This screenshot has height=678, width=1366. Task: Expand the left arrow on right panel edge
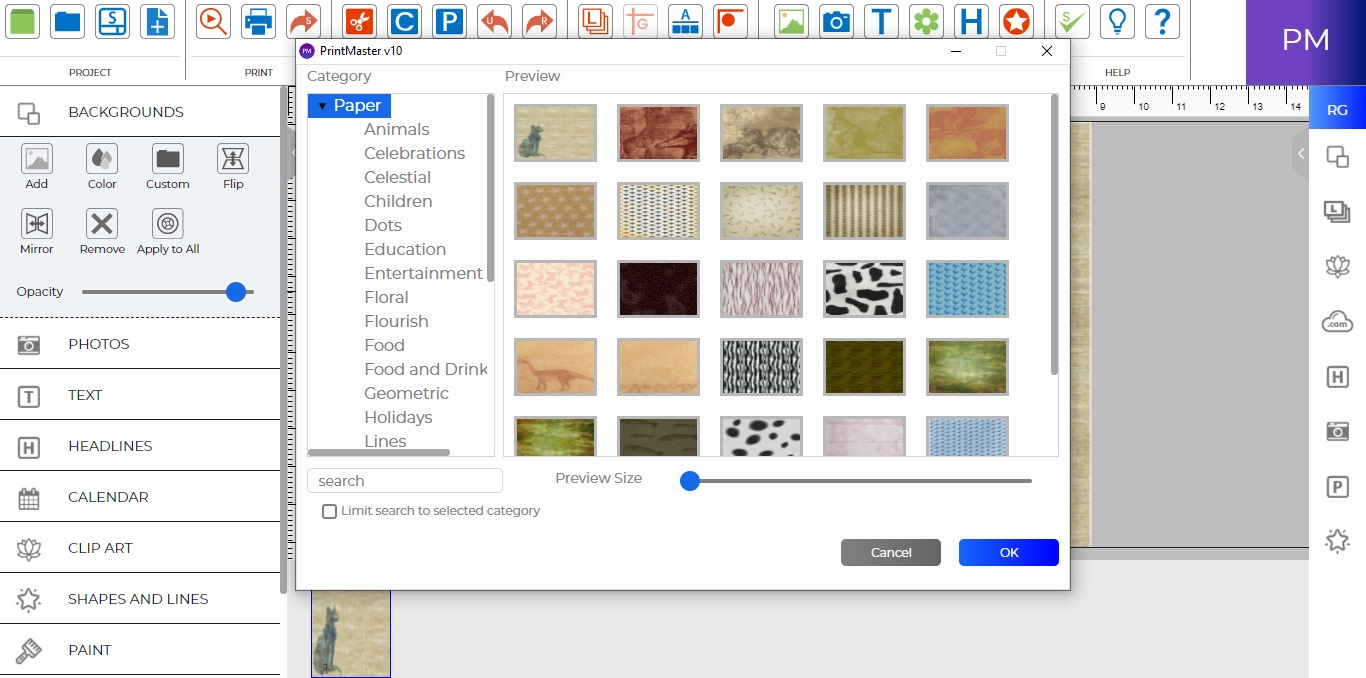click(x=1300, y=154)
